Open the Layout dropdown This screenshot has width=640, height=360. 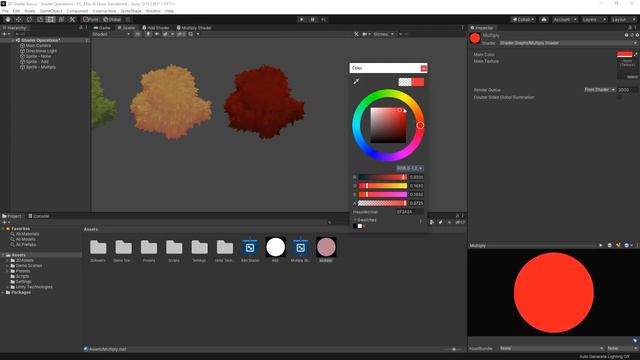point(623,19)
